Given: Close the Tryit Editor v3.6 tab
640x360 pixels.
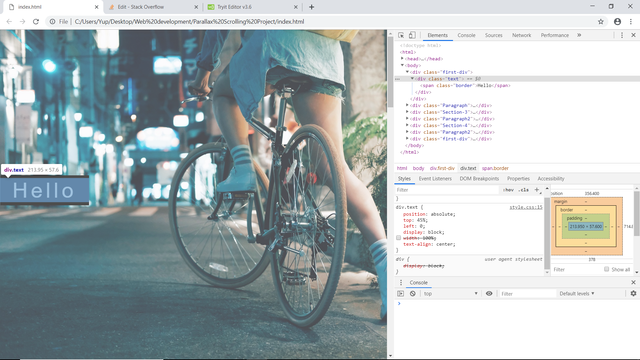Looking at the screenshot, I should pyautogui.click(x=296, y=7).
